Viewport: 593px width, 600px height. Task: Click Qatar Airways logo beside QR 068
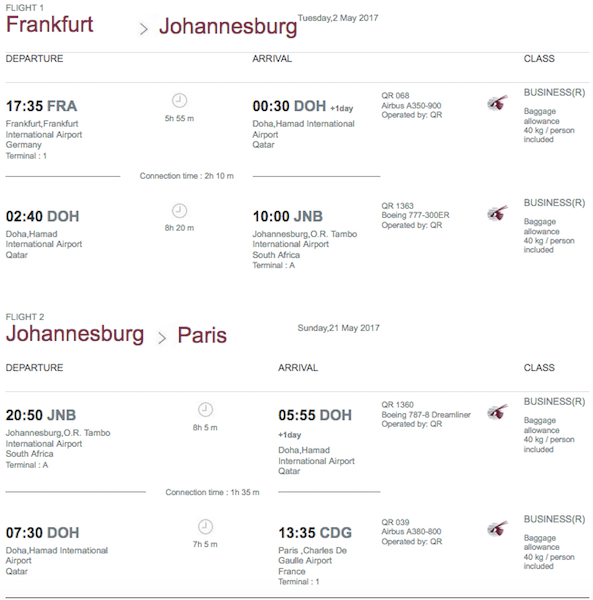coord(497,103)
